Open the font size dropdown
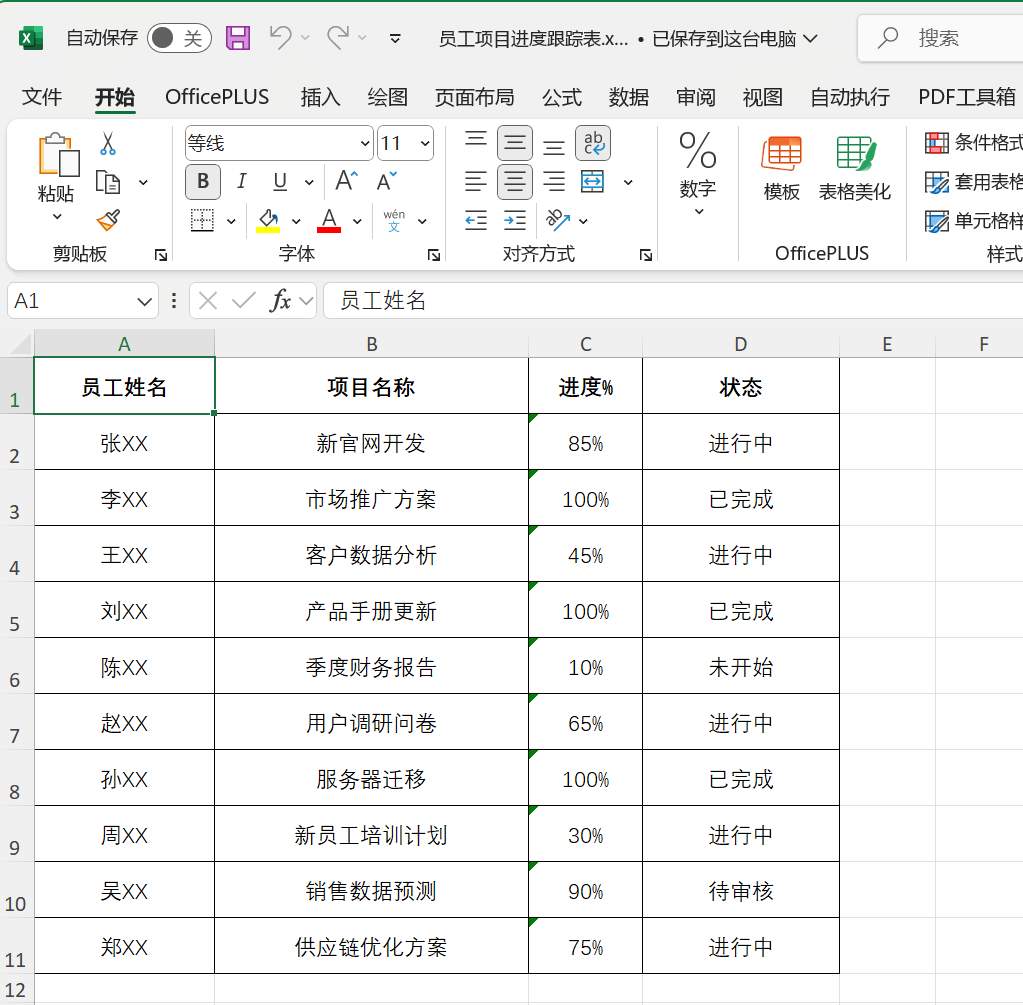1023x1005 pixels. [424, 143]
